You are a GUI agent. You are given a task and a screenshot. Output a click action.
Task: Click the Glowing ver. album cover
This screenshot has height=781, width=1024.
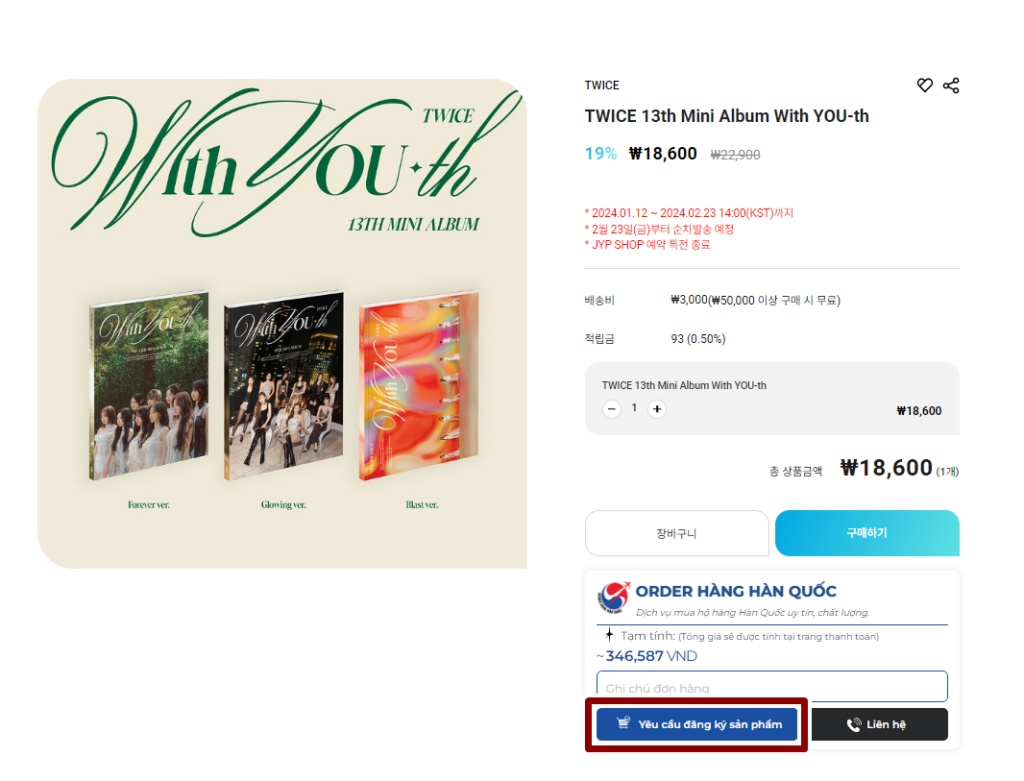pos(283,385)
